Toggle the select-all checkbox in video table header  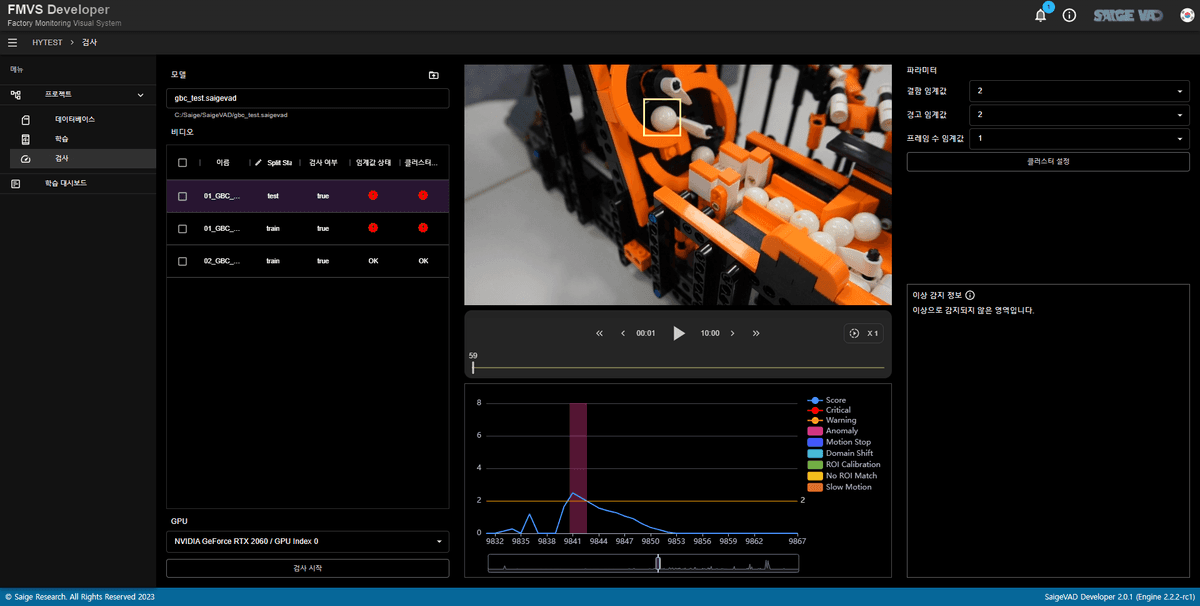181,161
